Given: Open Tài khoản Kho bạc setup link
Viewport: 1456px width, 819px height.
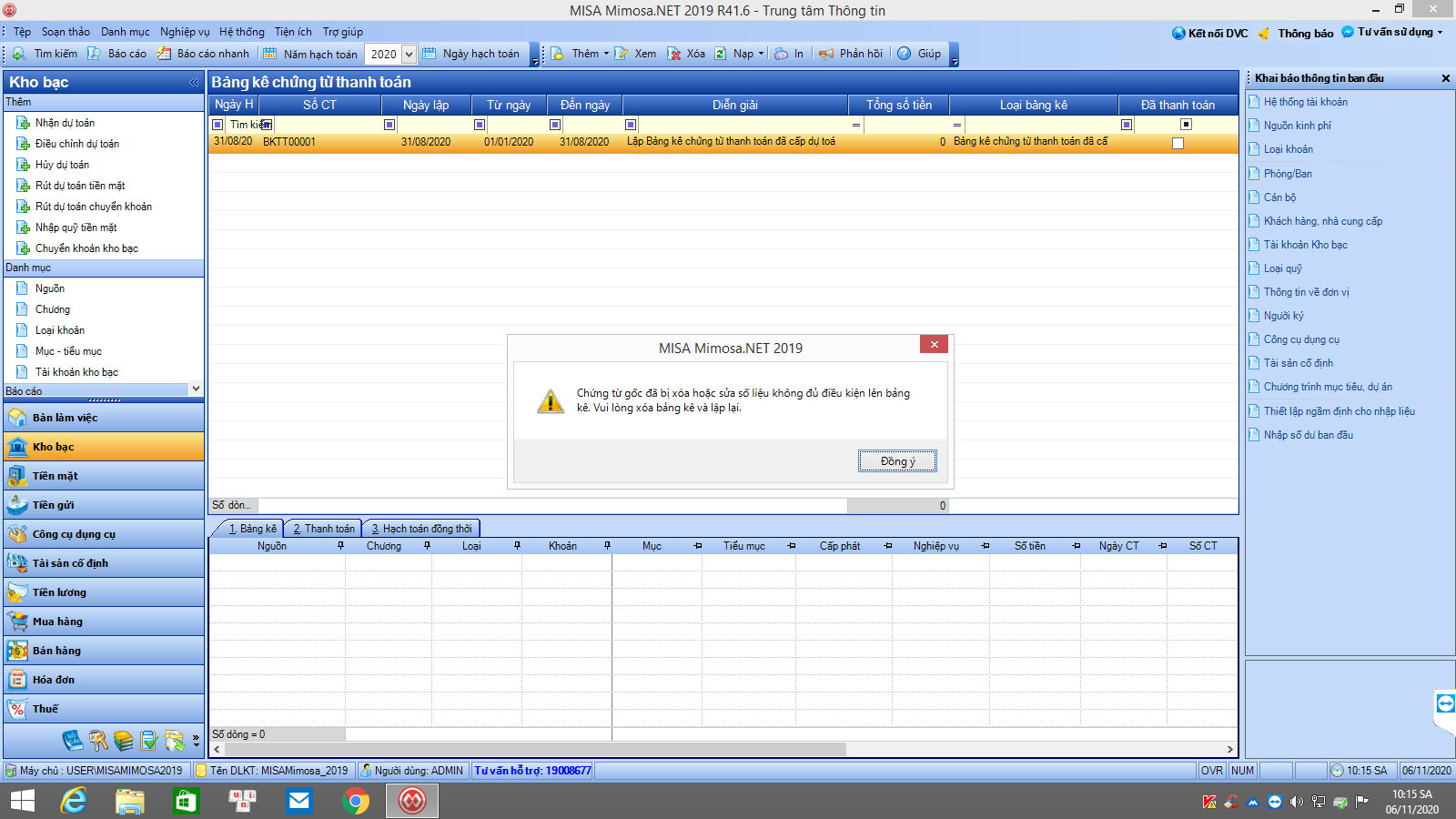Looking at the screenshot, I should click(x=1305, y=245).
